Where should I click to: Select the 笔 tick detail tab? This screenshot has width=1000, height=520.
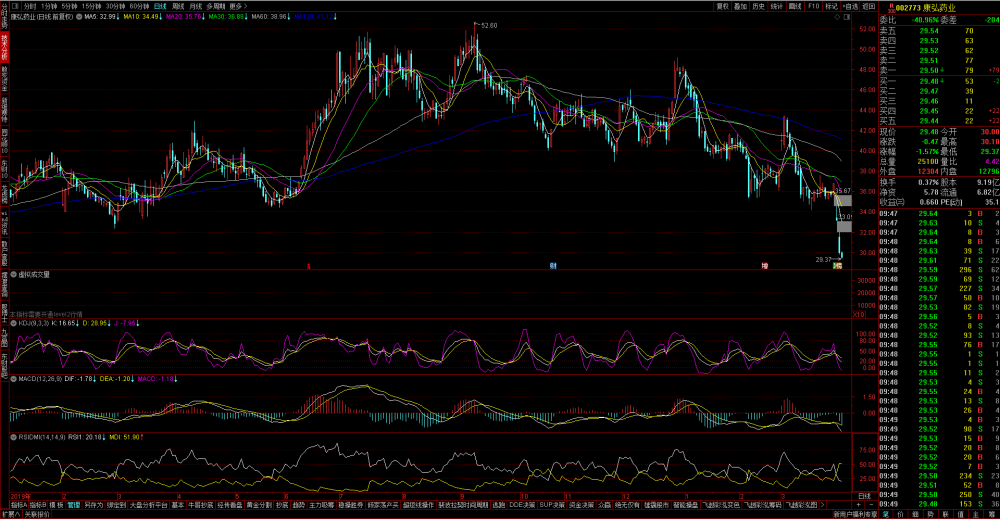coord(886,514)
